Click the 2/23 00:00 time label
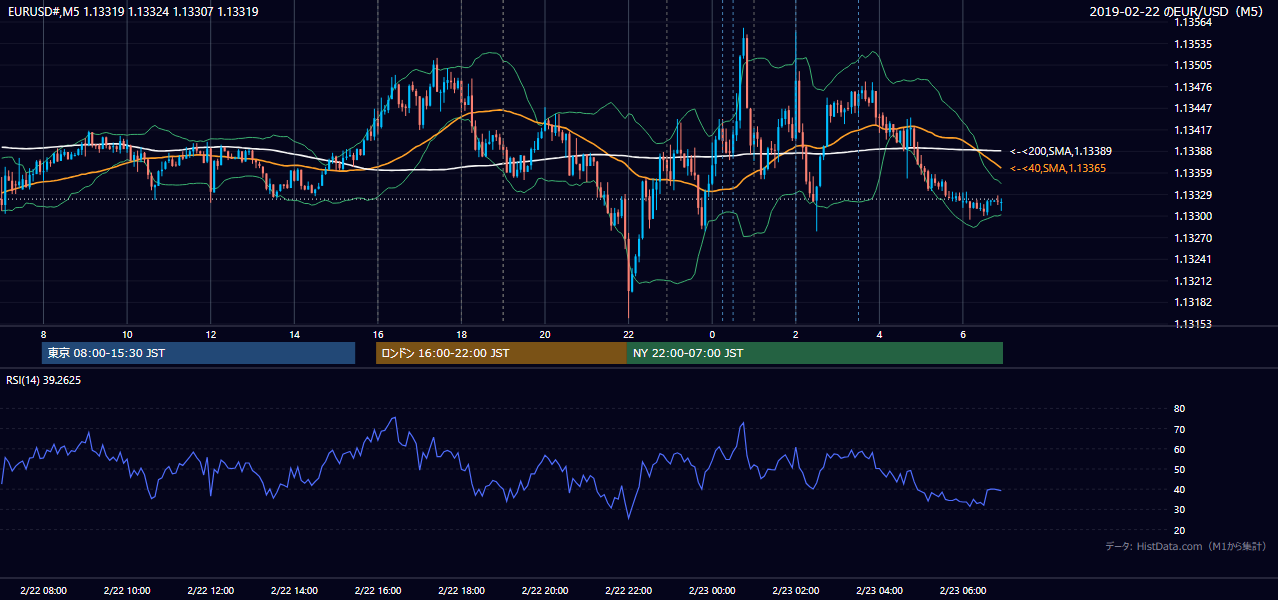This screenshot has height=600, width=1278. 712,591
